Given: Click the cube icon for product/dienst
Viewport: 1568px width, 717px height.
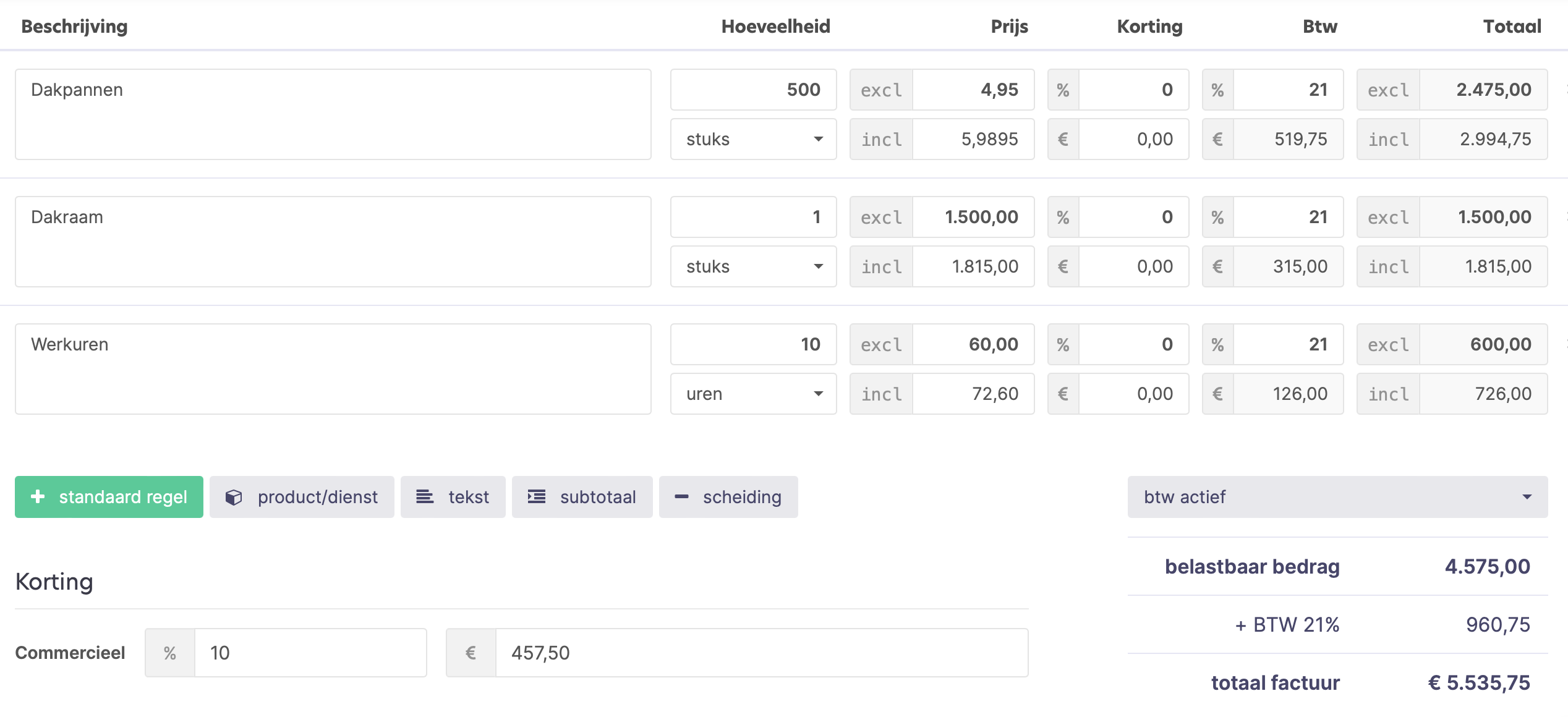Looking at the screenshot, I should coord(234,497).
